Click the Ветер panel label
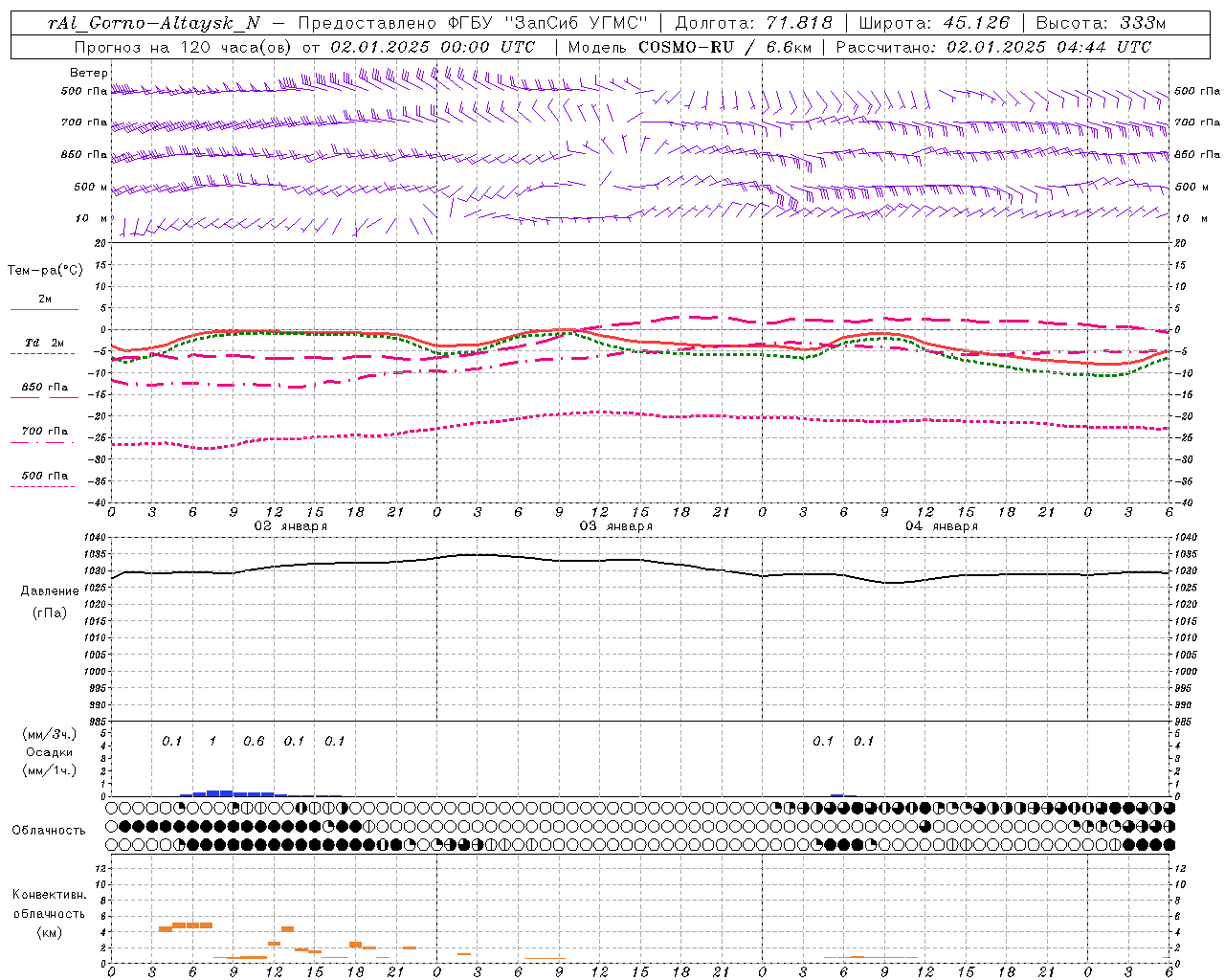The width and height of the screenshot is (1225, 980). (89, 73)
